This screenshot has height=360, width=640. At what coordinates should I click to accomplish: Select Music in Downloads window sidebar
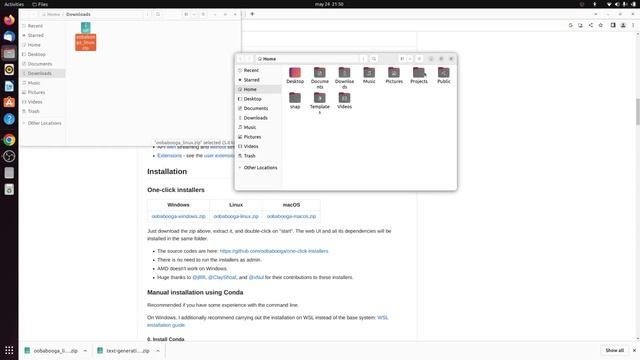pos(43,83)
